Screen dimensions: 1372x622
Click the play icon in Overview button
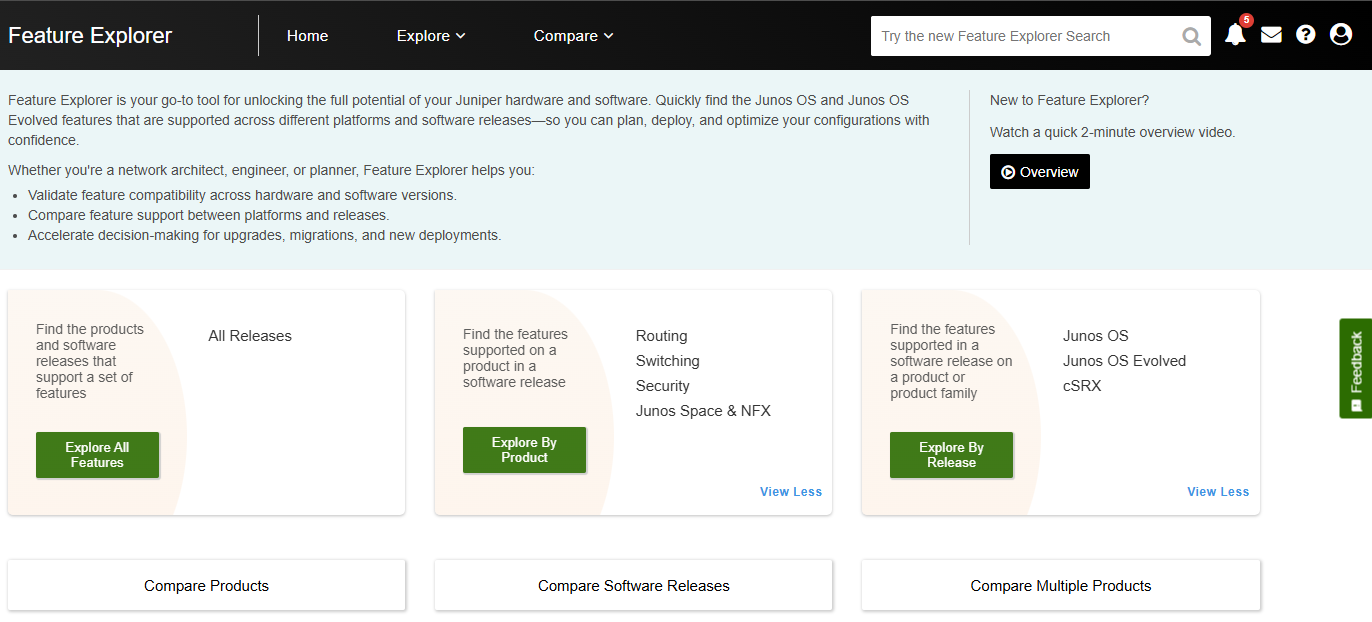(1008, 172)
